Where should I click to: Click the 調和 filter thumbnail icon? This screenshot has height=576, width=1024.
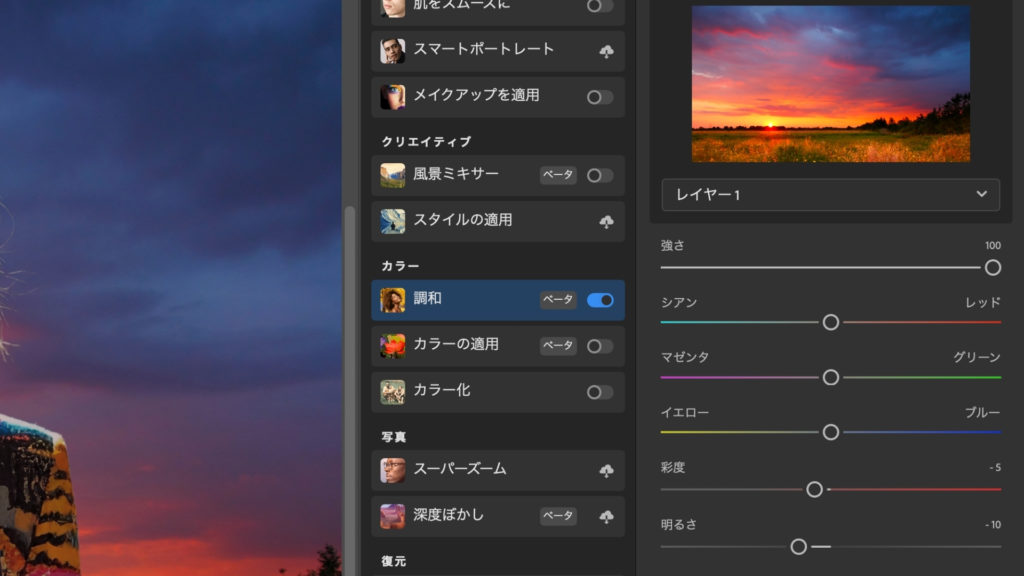[x=393, y=300]
